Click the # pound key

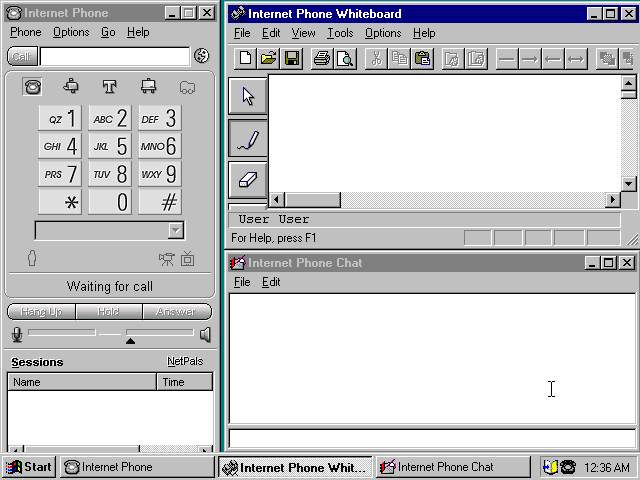tap(160, 202)
